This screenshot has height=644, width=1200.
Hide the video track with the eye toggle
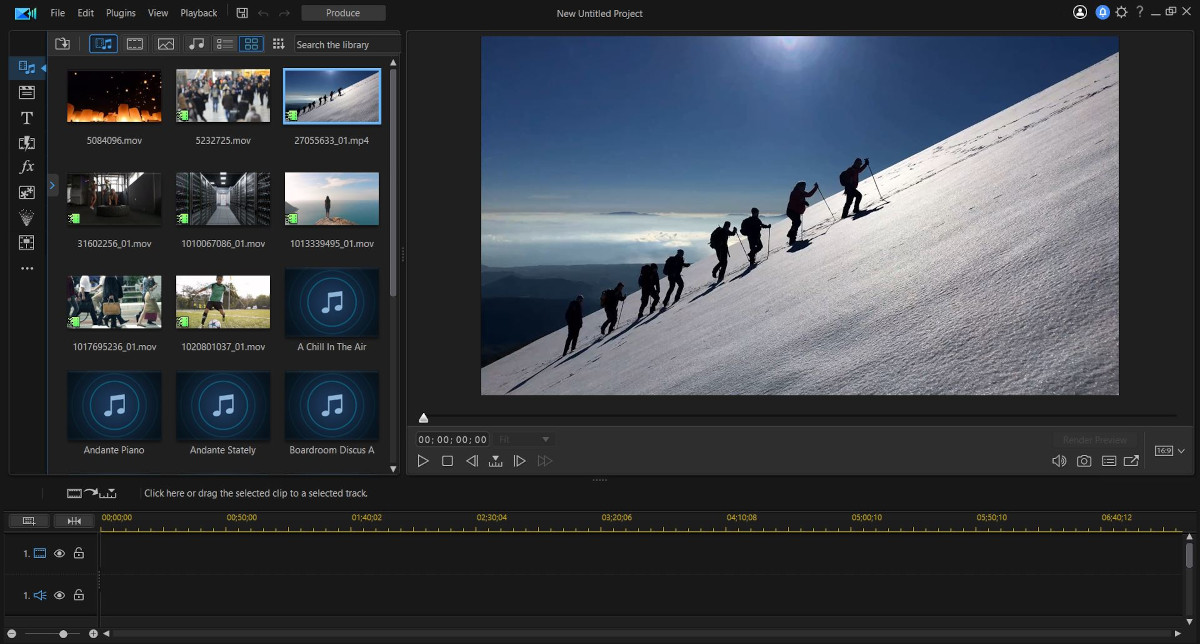point(59,552)
